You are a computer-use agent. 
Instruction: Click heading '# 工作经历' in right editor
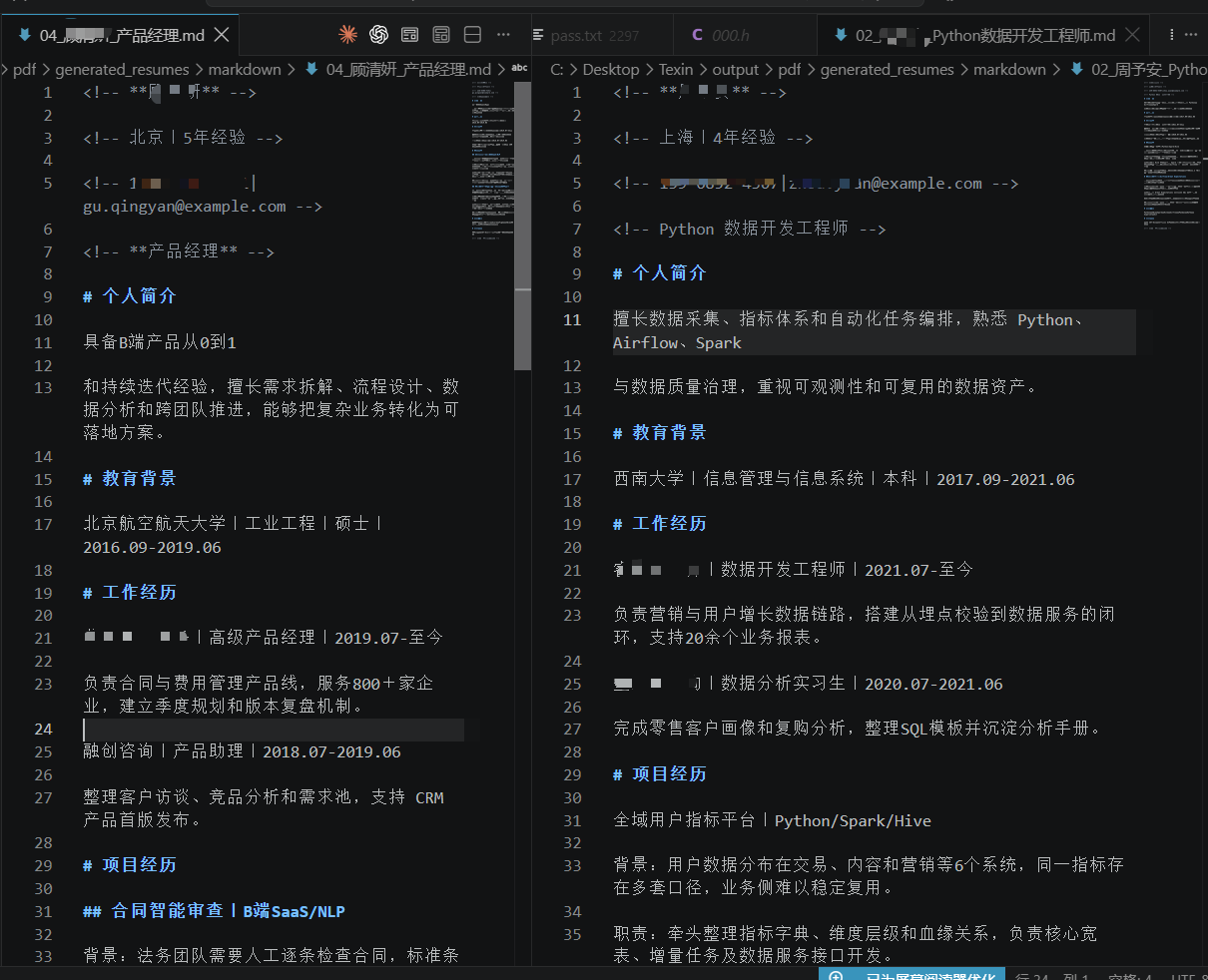click(x=659, y=524)
